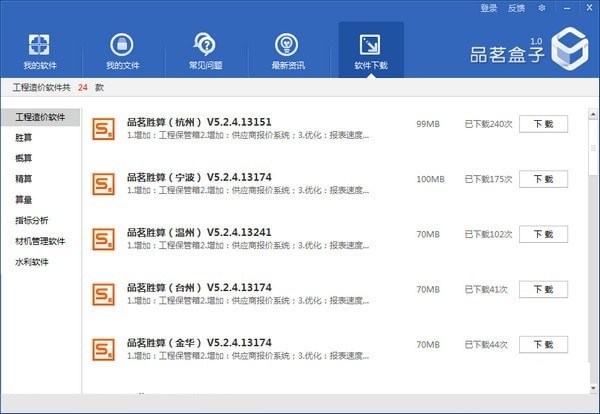The height and width of the screenshot is (414, 600).
Task: Switch to 软件下载 (Software Download) tab
Action: coord(370,52)
